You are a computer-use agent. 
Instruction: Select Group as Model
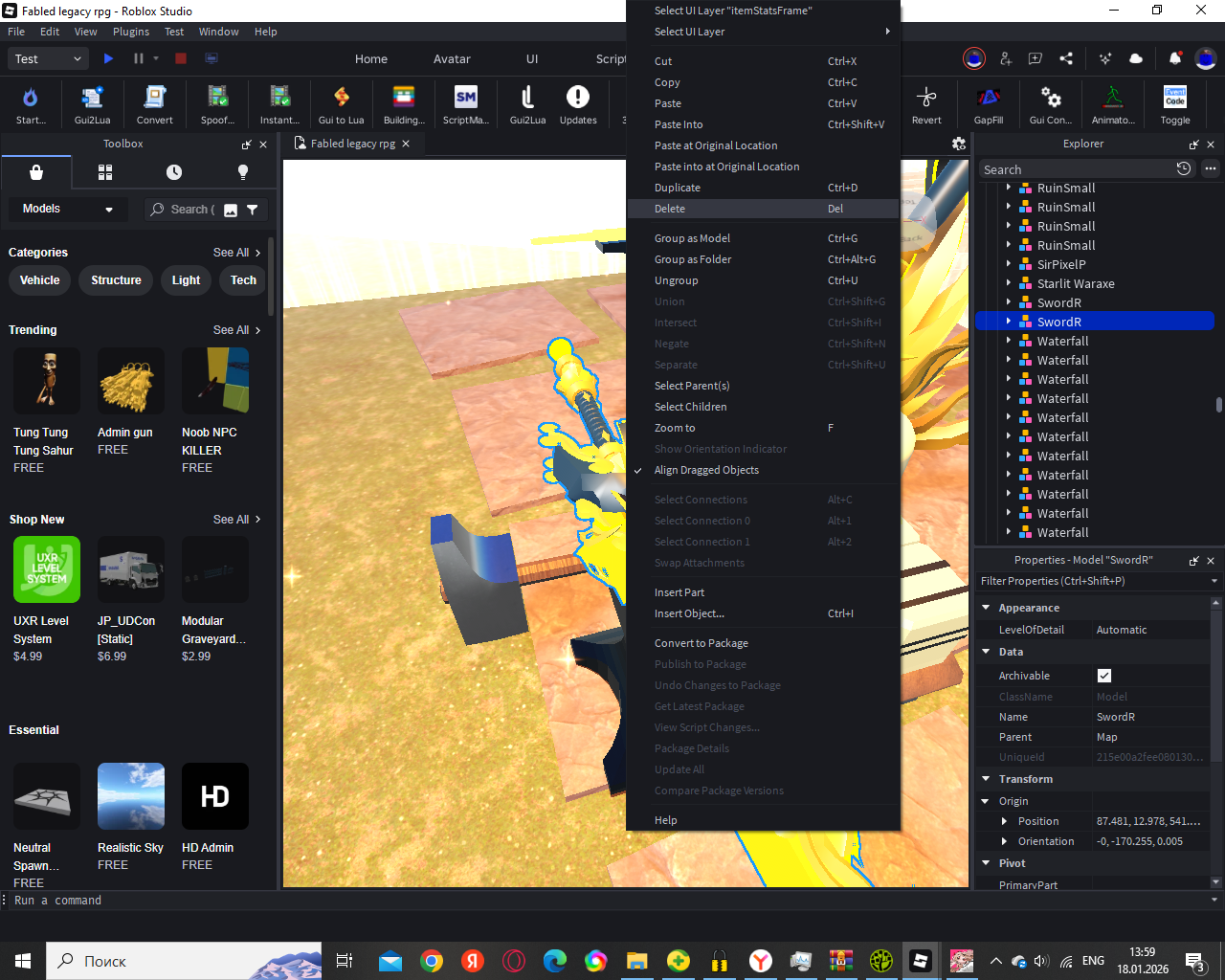coord(763,238)
